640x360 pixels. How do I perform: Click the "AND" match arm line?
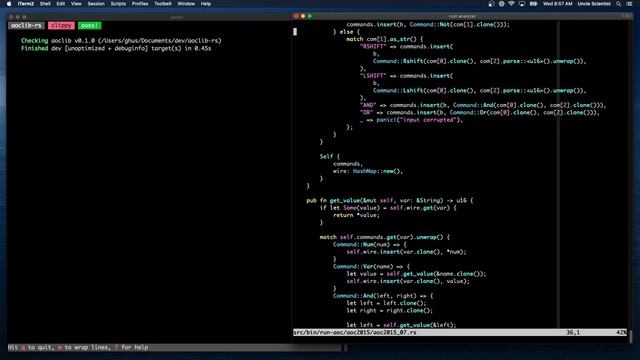tap(483, 105)
